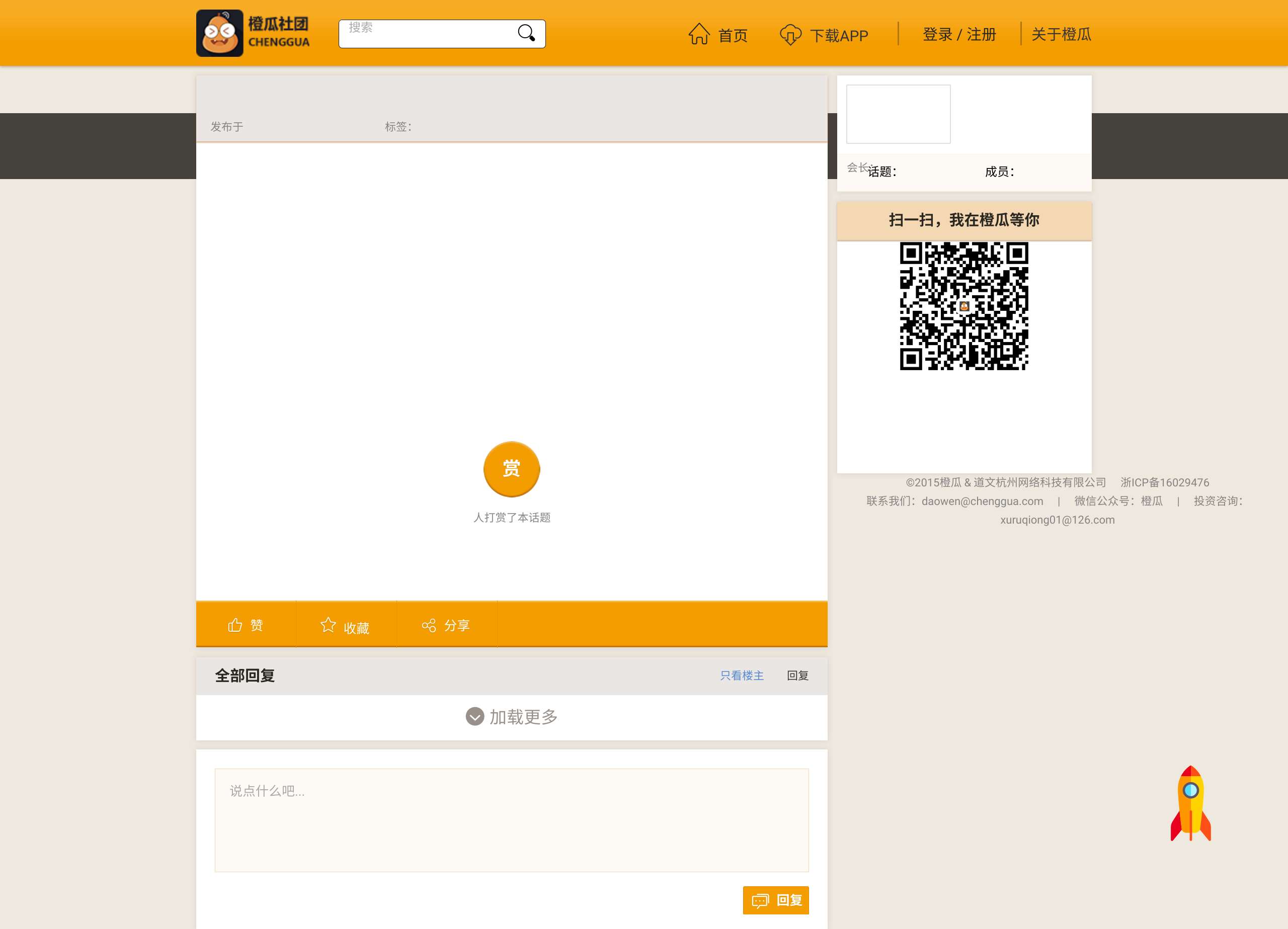The height and width of the screenshot is (929, 1288).
Task: Open 关于橙瓜 in navigation
Action: (1061, 34)
